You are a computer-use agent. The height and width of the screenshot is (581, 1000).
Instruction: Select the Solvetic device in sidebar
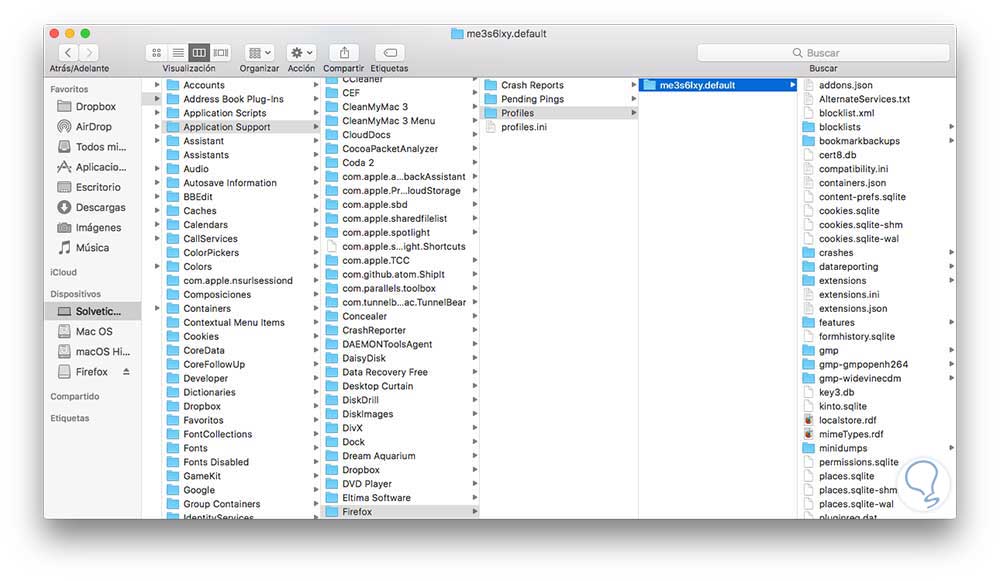point(93,311)
